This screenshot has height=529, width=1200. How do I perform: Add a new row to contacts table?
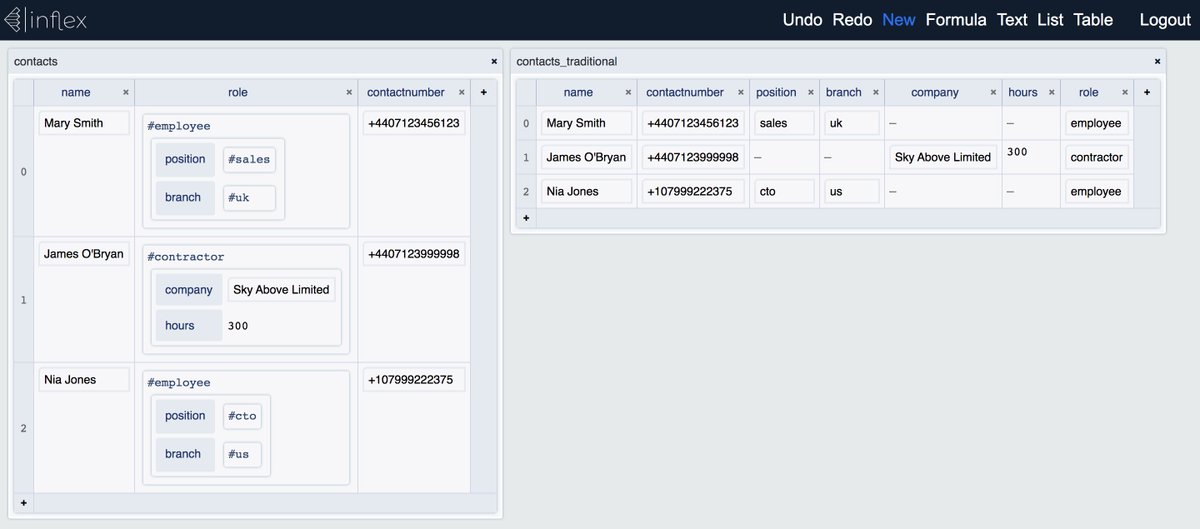coord(24,502)
